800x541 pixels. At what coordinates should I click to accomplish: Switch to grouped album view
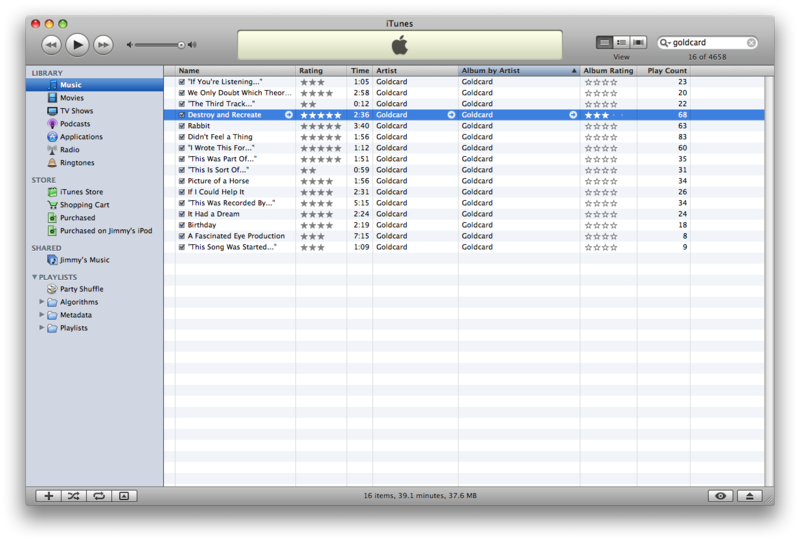pyautogui.click(x=621, y=42)
